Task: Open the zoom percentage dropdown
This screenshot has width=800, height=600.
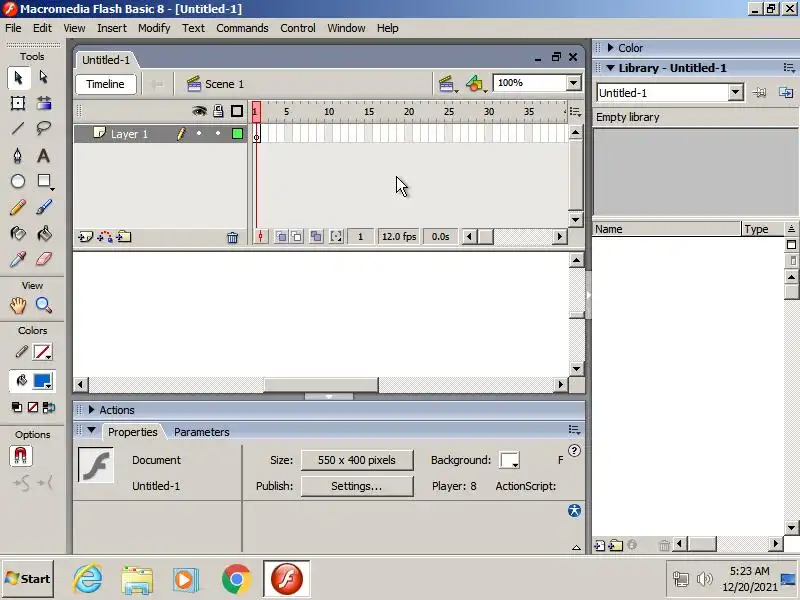Action: point(573,83)
